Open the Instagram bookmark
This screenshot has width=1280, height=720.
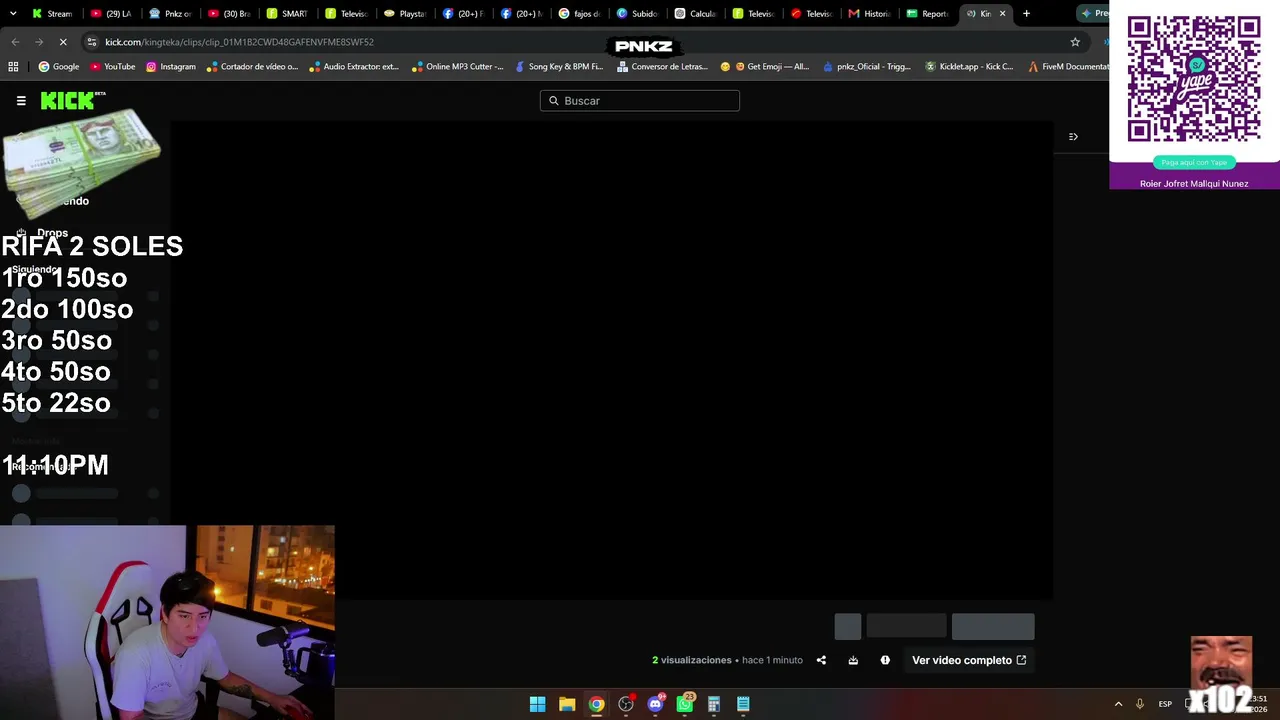point(171,67)
